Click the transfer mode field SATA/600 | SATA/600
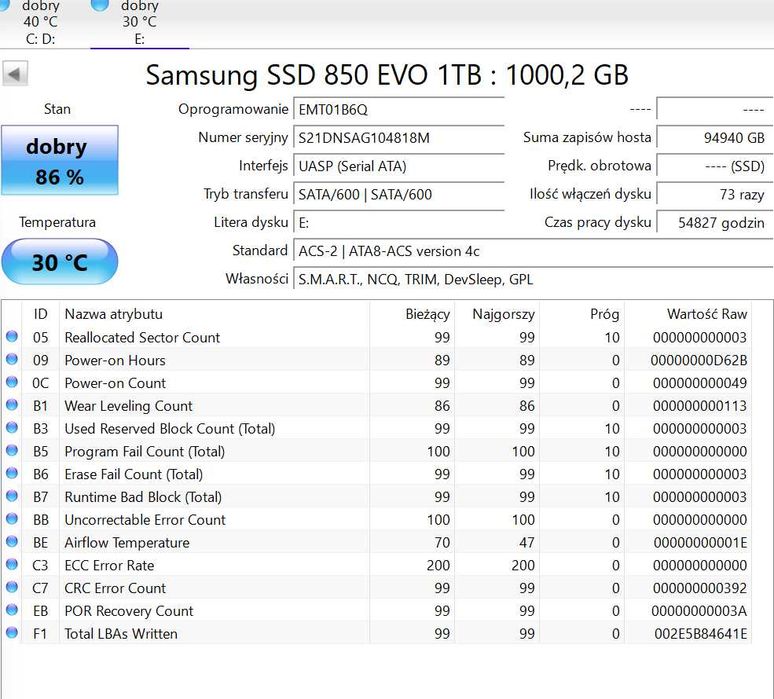This screenshot has width=774, height=699. click(399, 194)
